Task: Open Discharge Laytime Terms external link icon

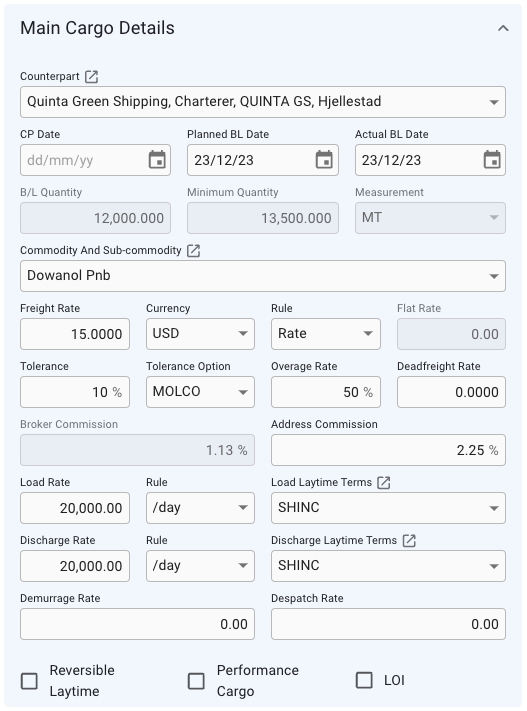Action: pos(409,541)
